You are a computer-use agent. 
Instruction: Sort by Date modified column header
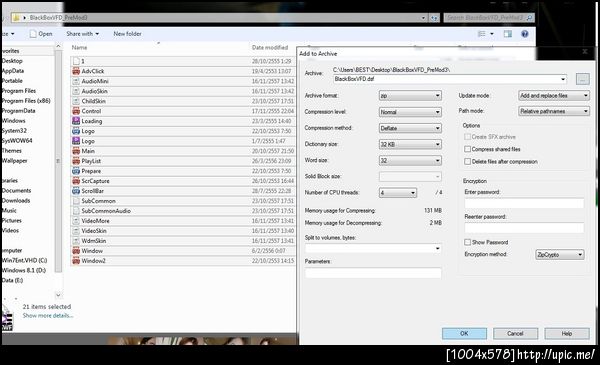click(270, 47)
